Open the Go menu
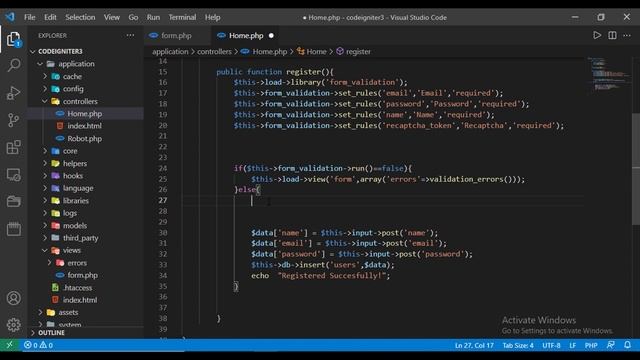 click(x=133, y=17)
